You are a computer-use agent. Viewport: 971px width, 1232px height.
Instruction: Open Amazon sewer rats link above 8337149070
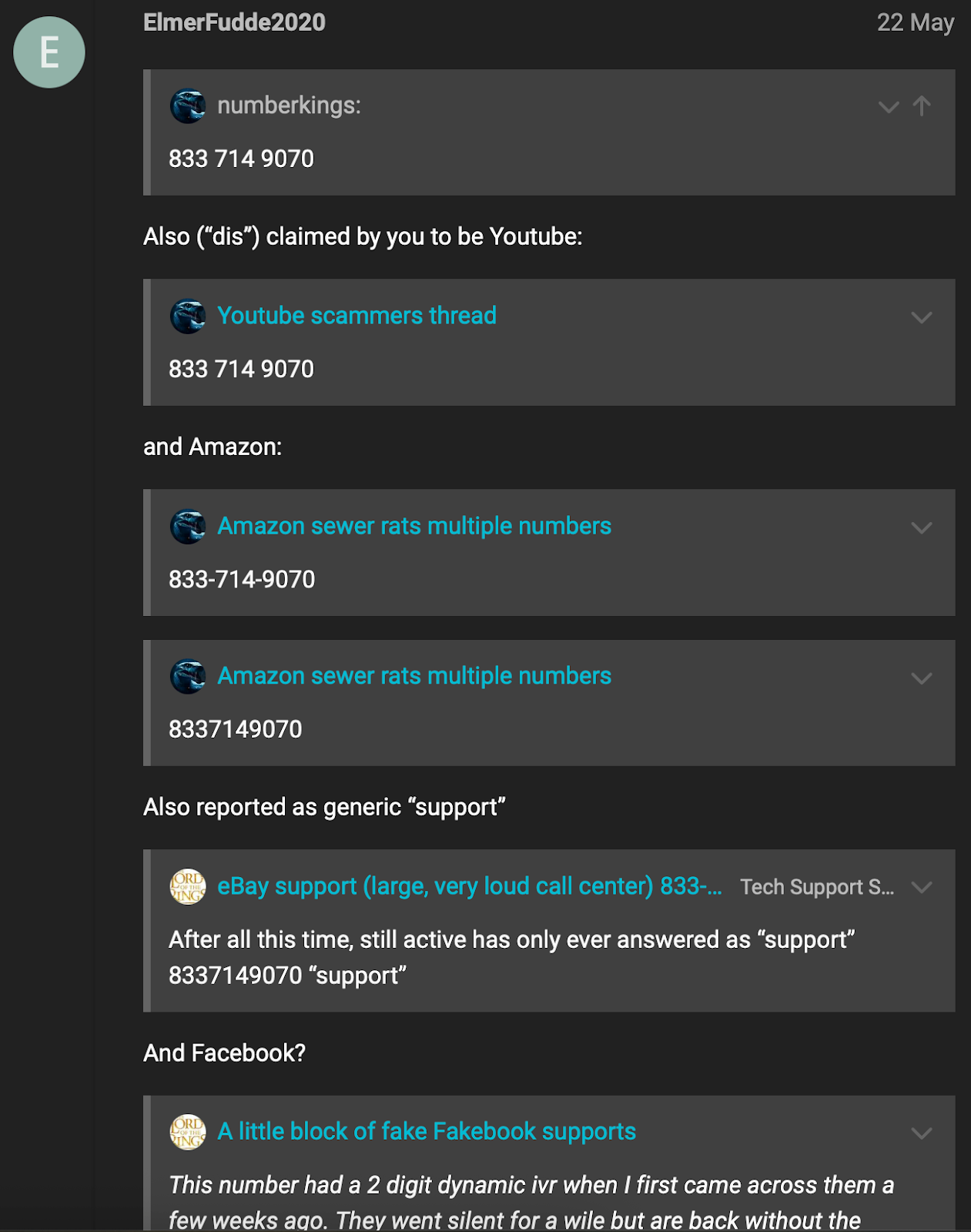pyautogui.click(x=414, y=675)
